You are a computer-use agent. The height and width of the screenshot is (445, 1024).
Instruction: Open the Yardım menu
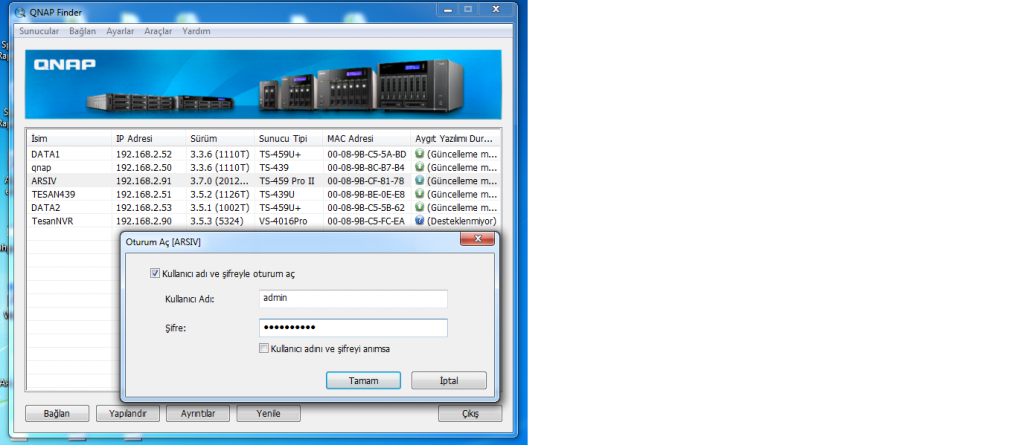tap(196, 31)
